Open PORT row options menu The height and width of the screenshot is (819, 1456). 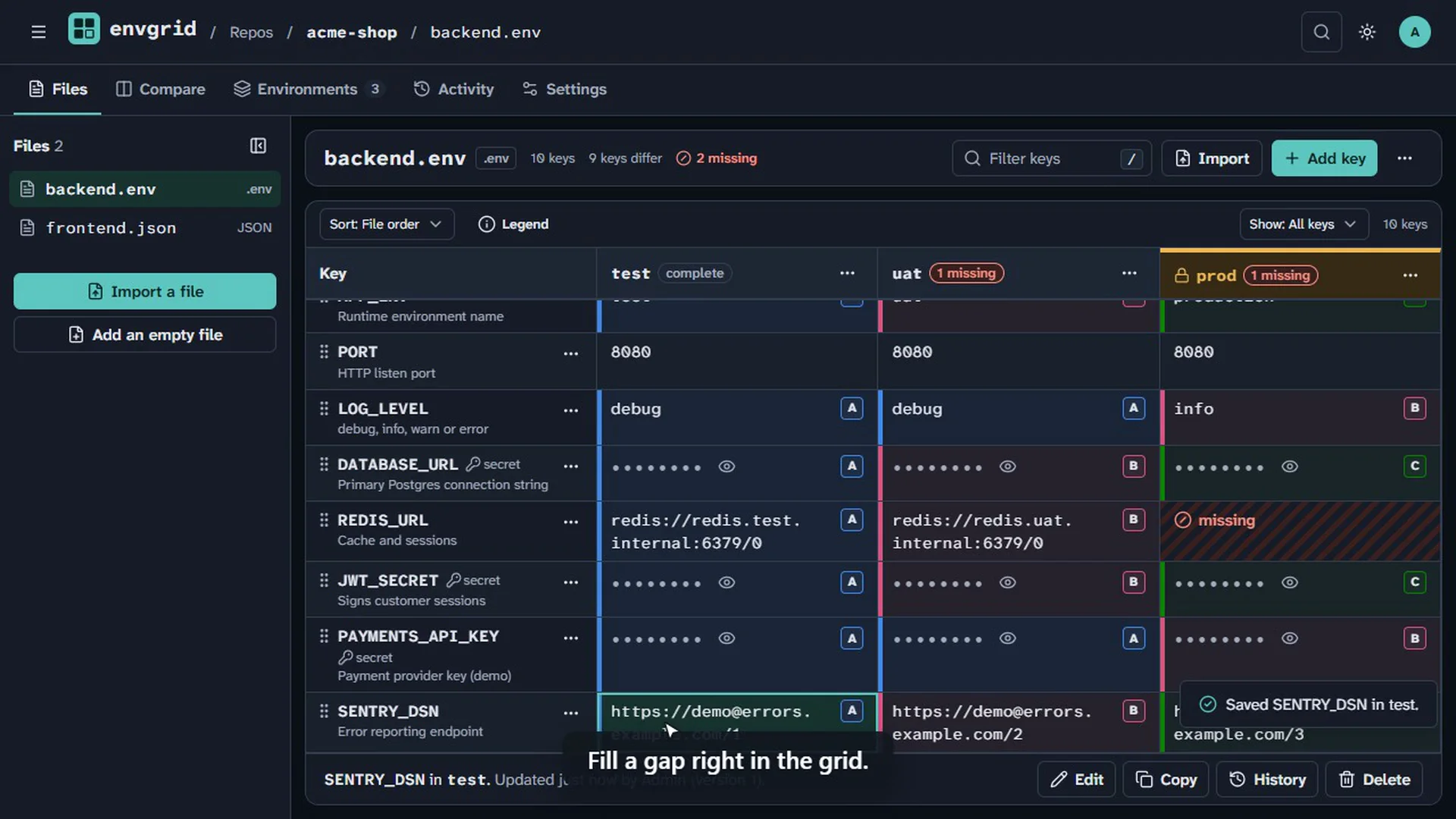tap(570, 353)
